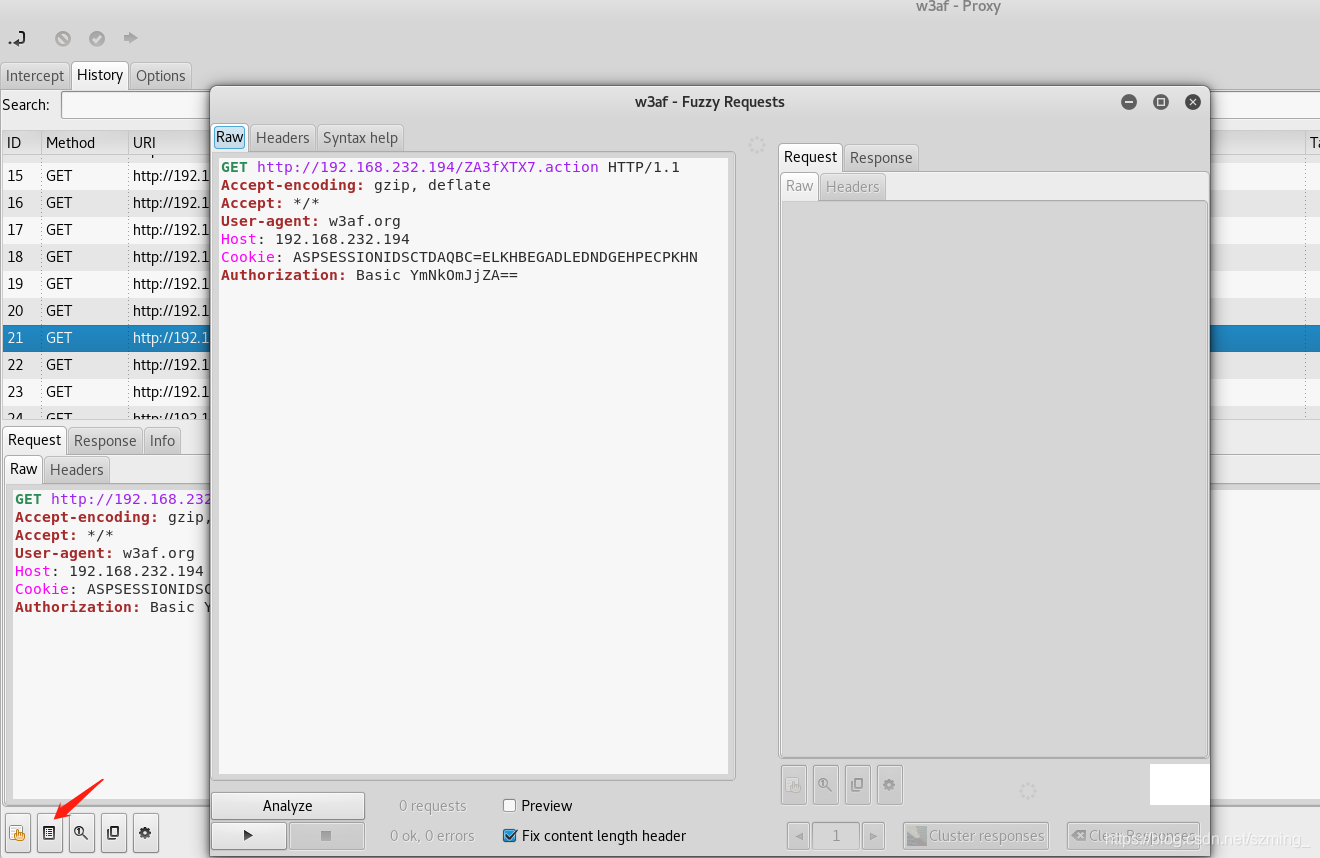The height and width of the screenshot is (858, 1320).
Task: Click the magnifier audit icon under response panel
Action: [825, 785]
